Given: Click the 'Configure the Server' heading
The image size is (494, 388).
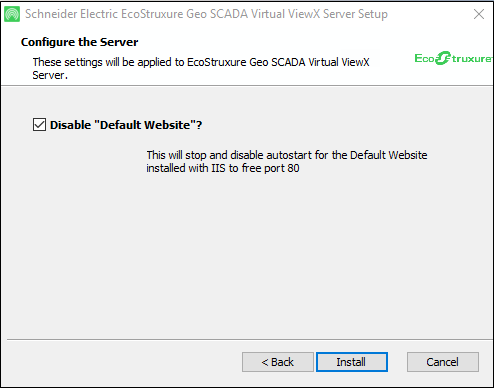Looking at the screenshot, I should [x=79, y=42].
